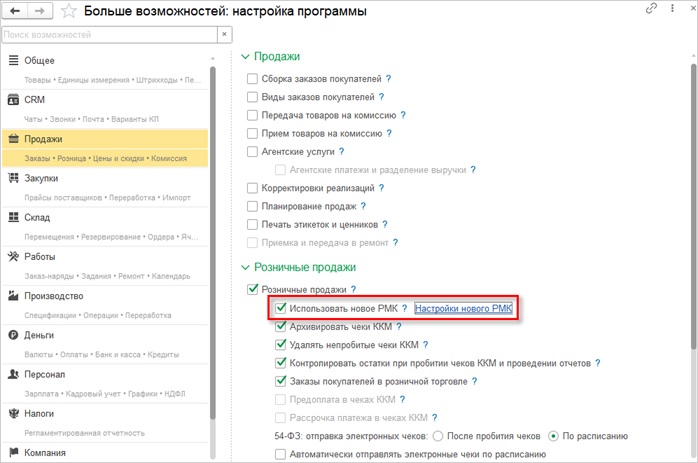The width and height of the screenshot is (698, 463).
Task: Open help for Архивировать чеки ККМ
Action: pyautogui.click(x=399, y=326)
